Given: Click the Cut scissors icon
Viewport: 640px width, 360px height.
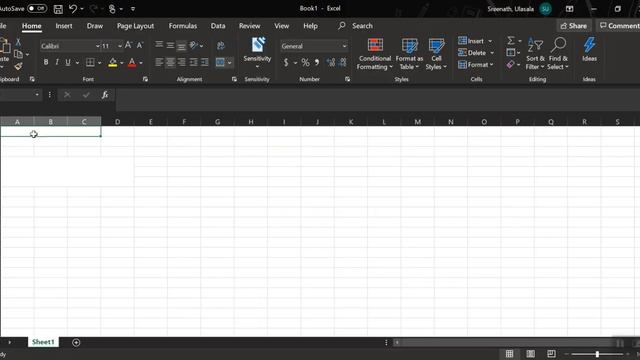Looking at the screenshot, I should [18, 42].
